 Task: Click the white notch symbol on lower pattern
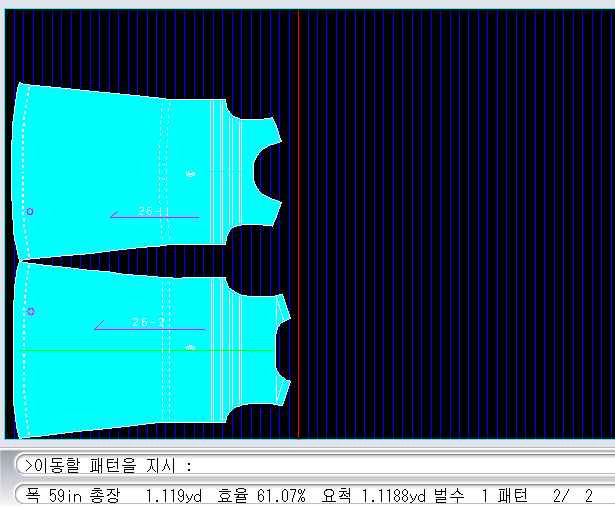pos(190,348)
